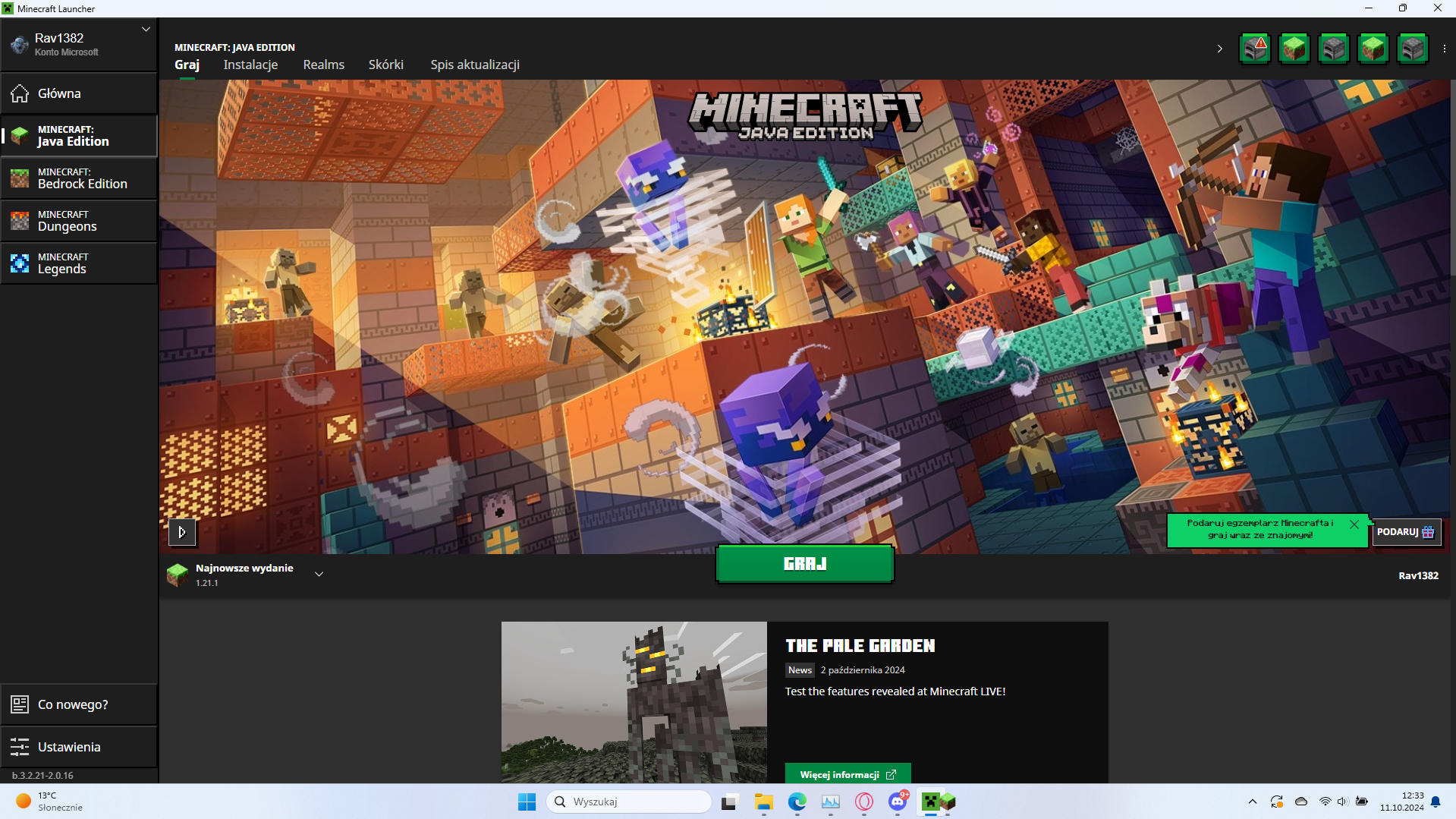Expand quick-launch list with the chevron arrow
The width and height of the screenshot is (1456, 819).
click(1219, 49)
